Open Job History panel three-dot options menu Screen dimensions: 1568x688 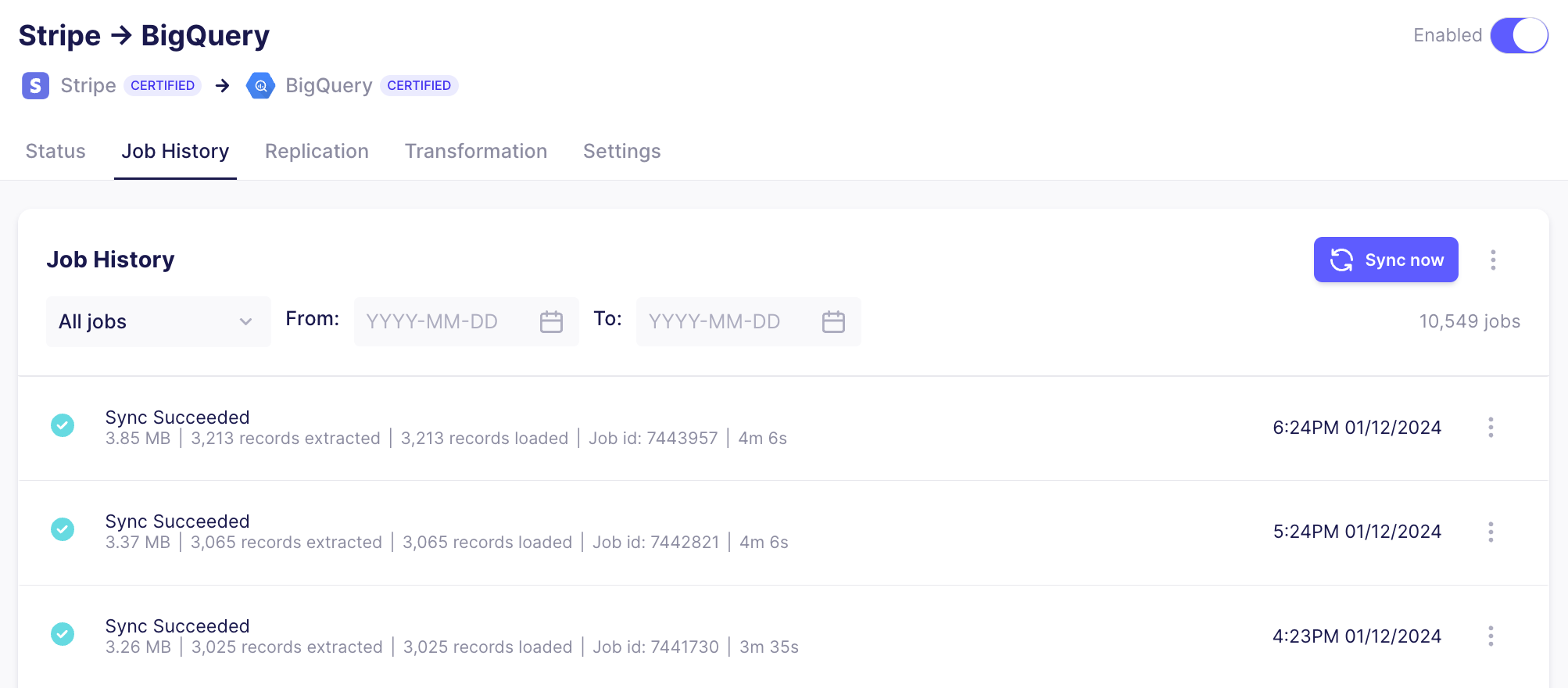1493,260
